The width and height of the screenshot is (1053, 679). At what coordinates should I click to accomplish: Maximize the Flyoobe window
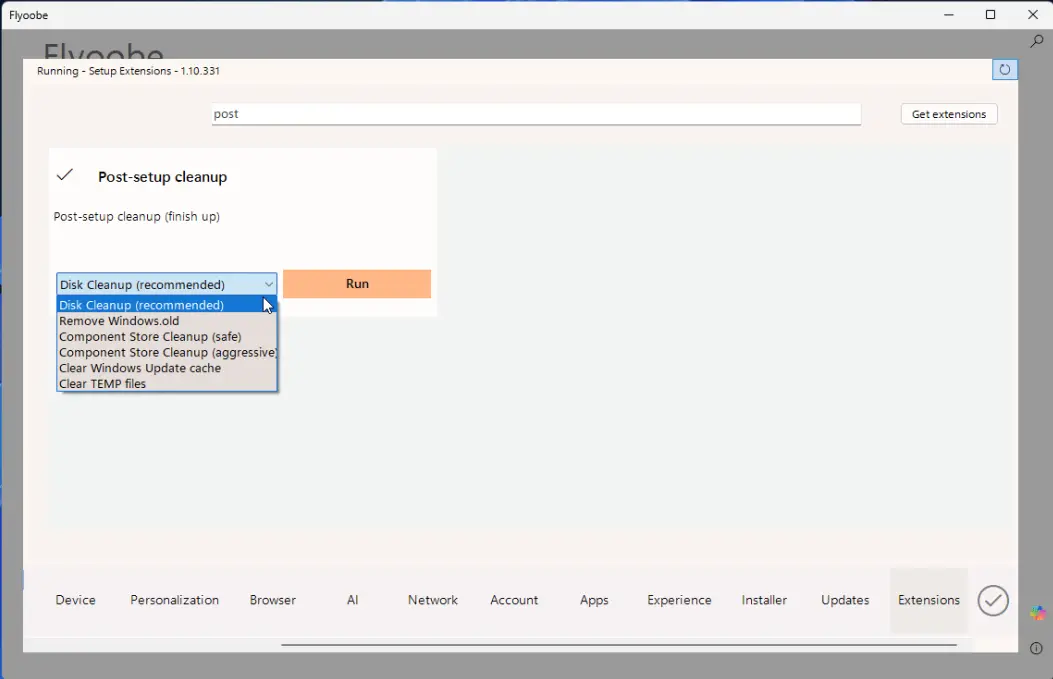[991, 15]
